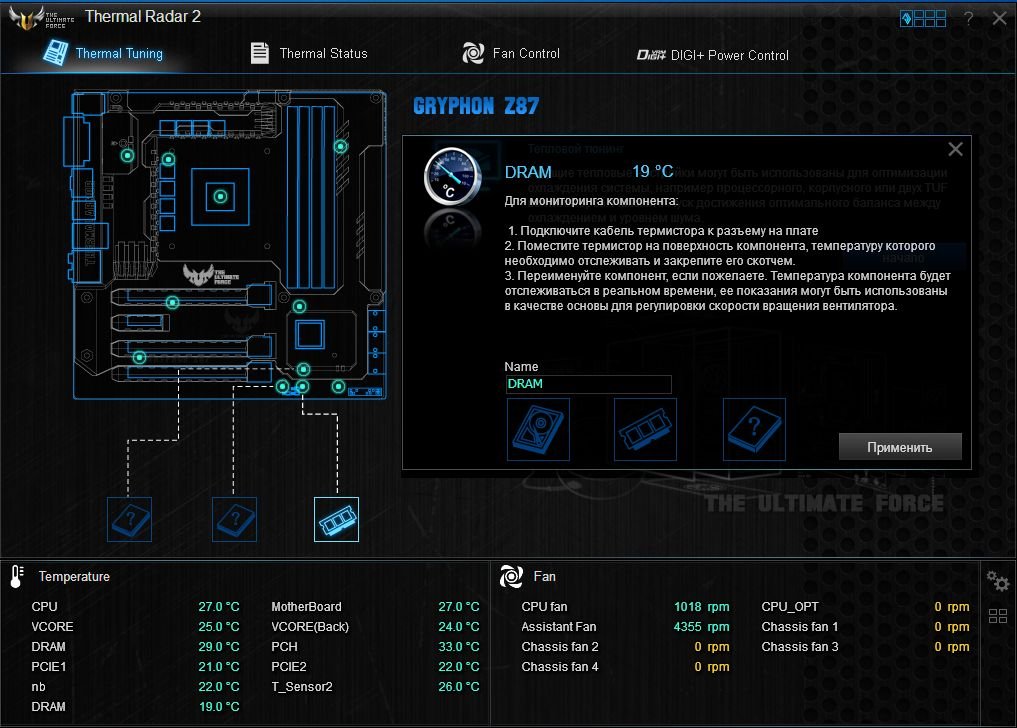Select the Chassis fan 3 entry
This screenshot has width=1017, height=728.
pos(865,647)
